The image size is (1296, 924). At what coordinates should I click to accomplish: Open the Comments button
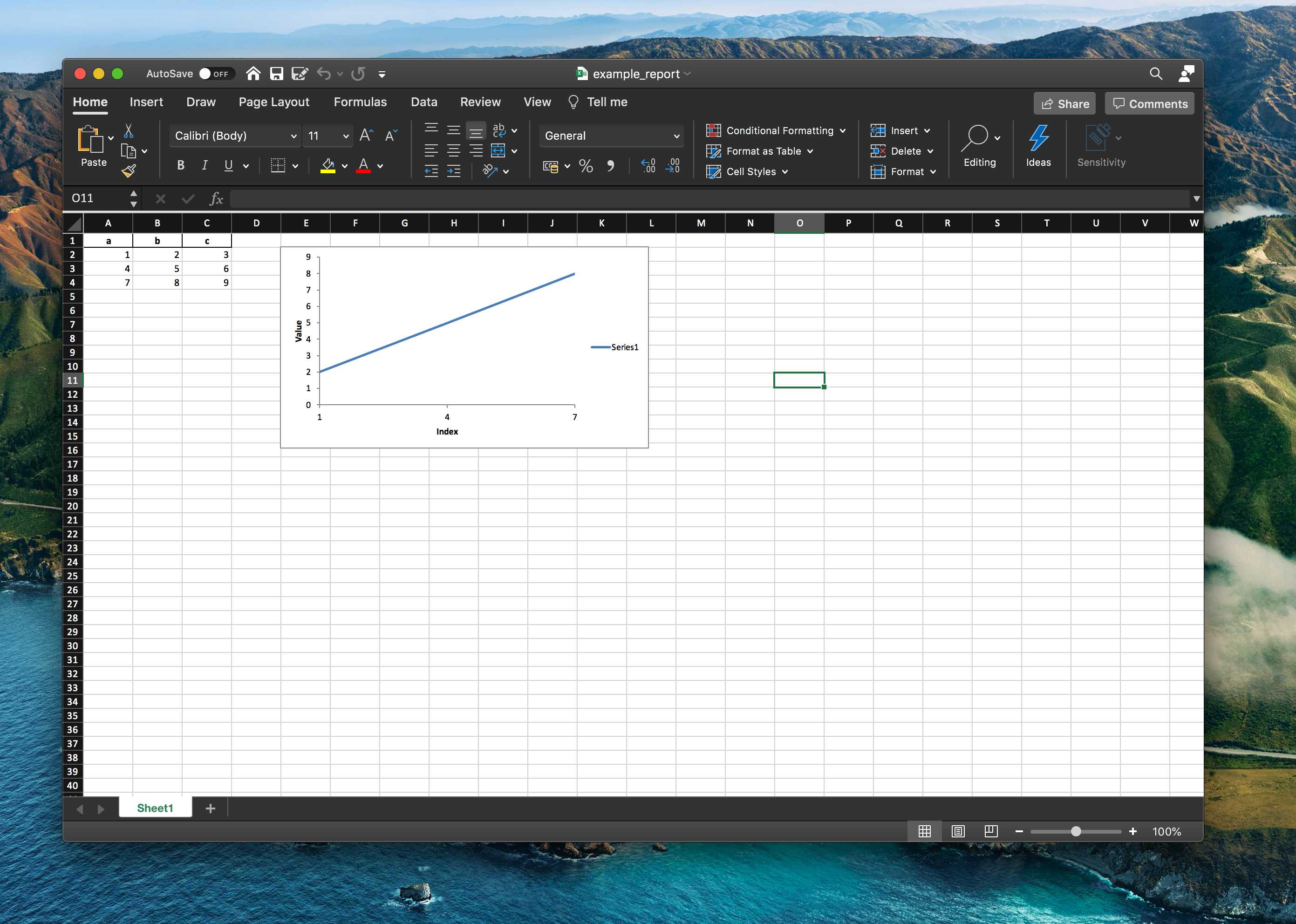point(1150,103)
